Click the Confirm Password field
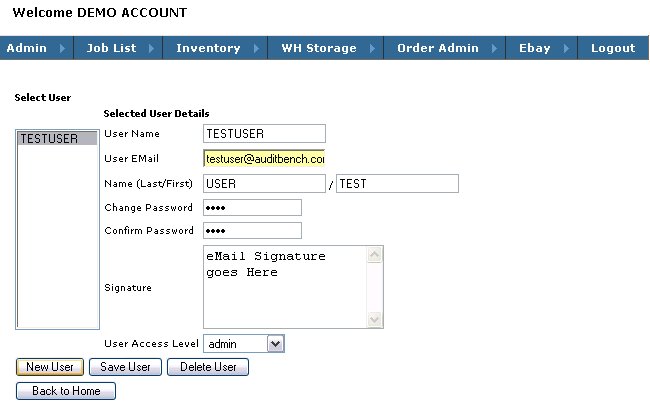This screenshot has width=650, height=414. (x=252, y=231)
